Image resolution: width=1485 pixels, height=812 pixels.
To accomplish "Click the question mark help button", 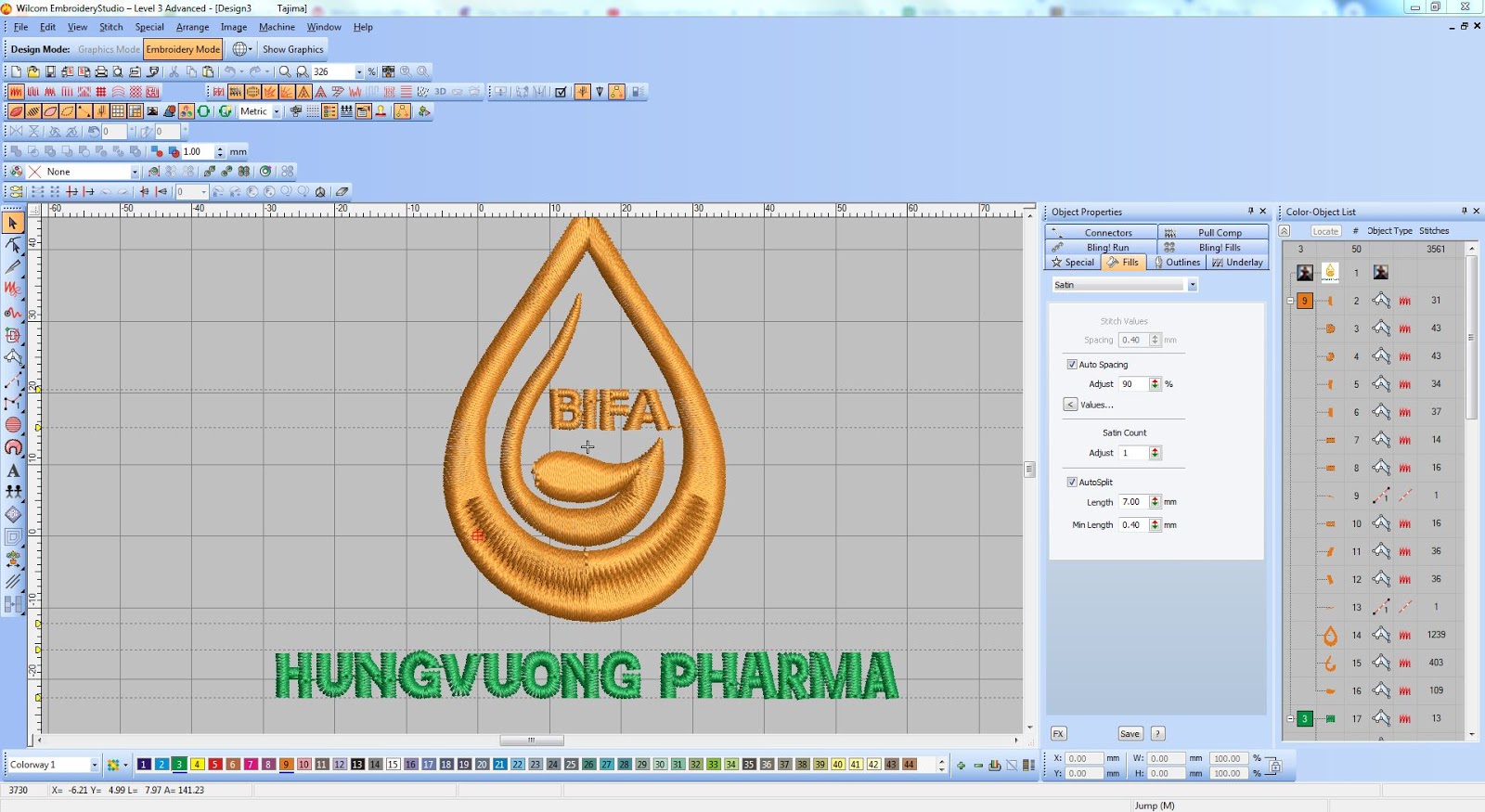I will point(1158,734).
